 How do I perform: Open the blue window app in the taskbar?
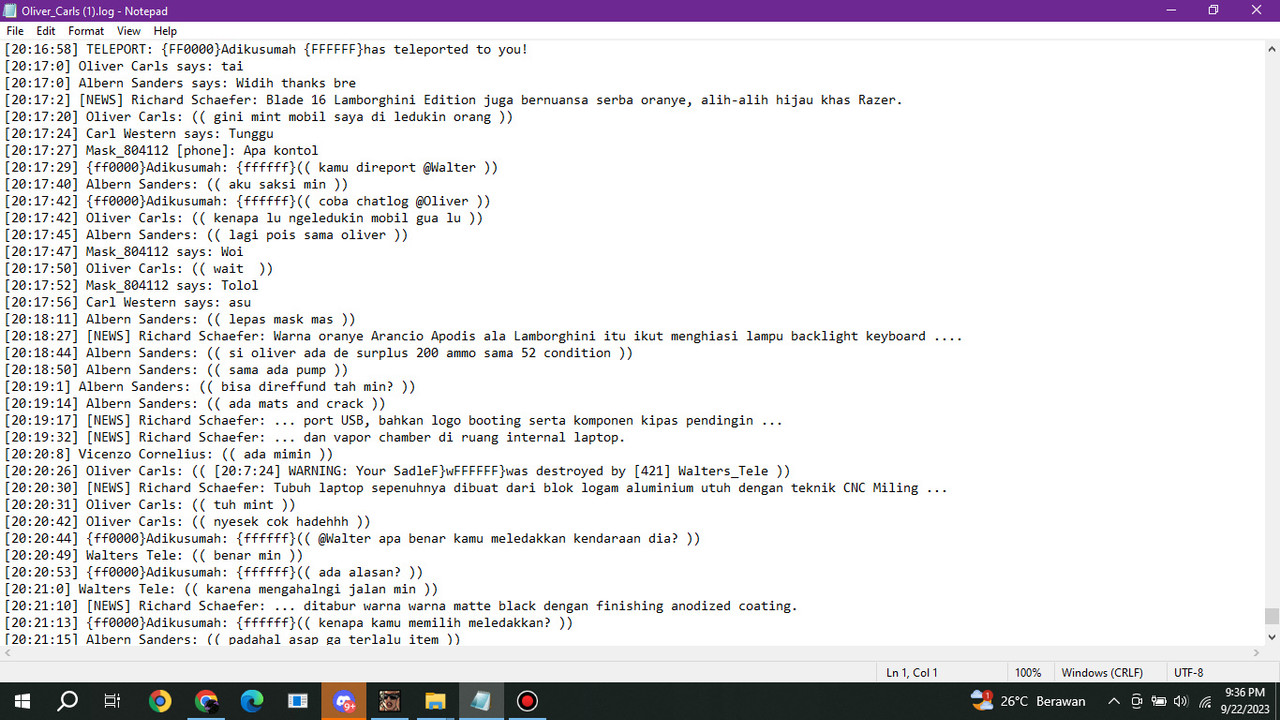click(298, 701)
